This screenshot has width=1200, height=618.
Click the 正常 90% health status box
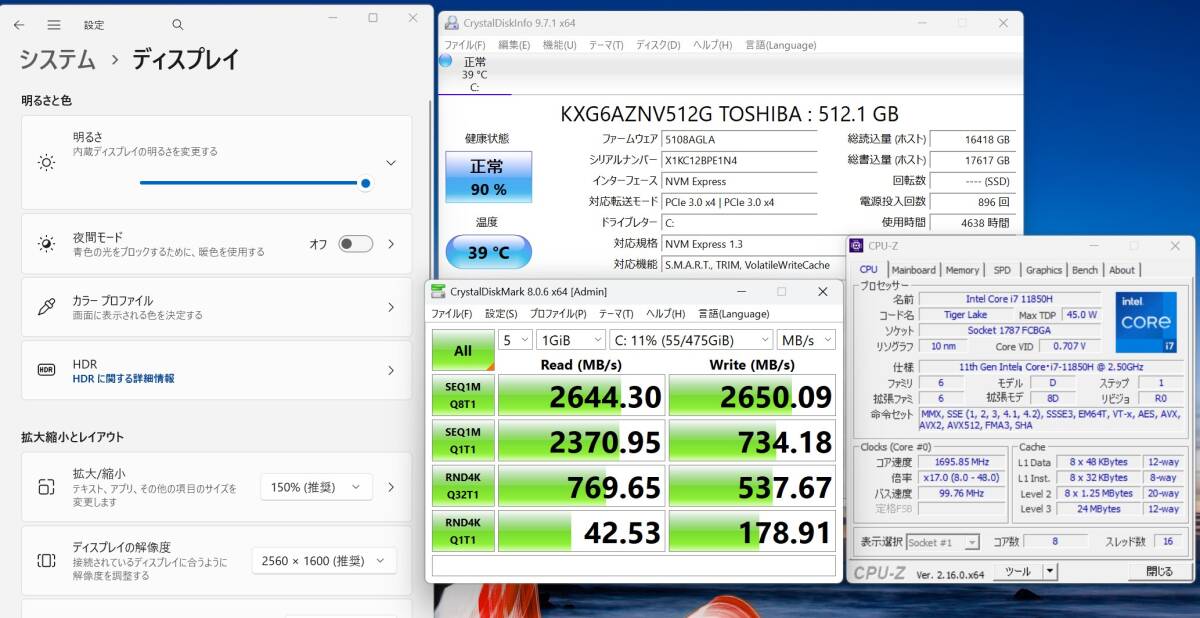point(488,177)
